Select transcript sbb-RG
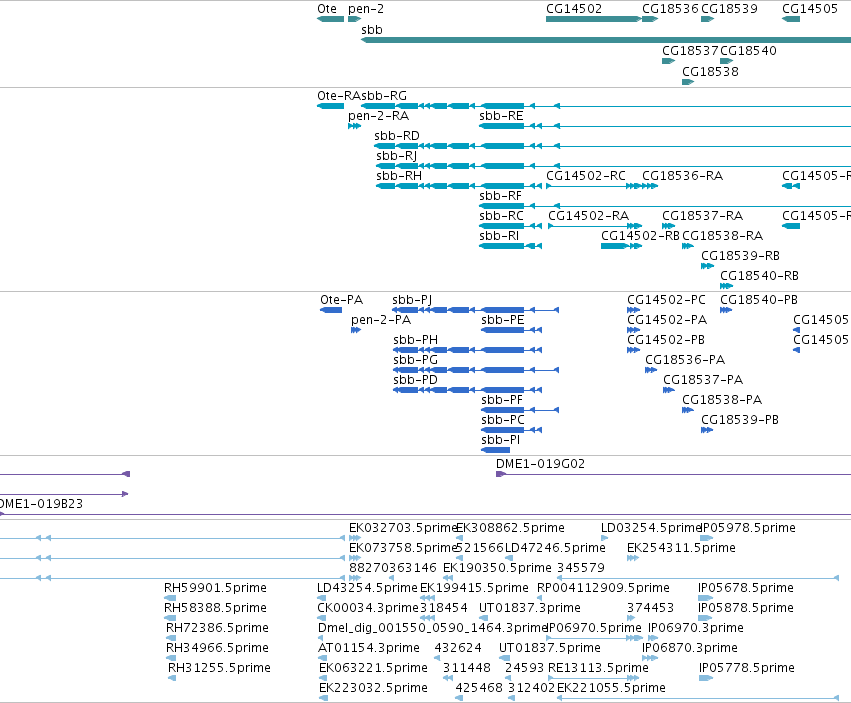 [x=606, y=106]
